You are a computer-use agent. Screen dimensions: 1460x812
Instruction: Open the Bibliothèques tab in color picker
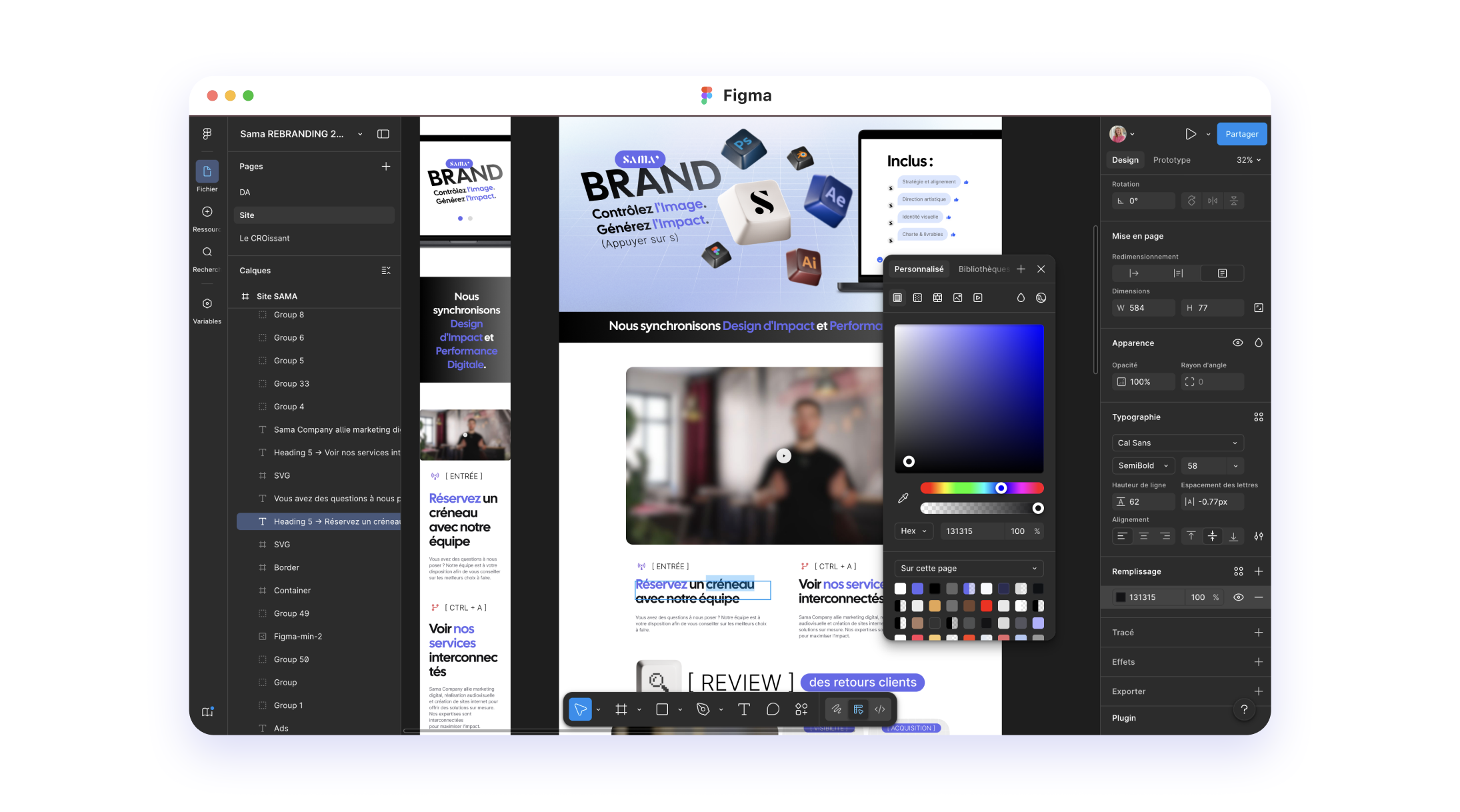(x=983, y=269)
